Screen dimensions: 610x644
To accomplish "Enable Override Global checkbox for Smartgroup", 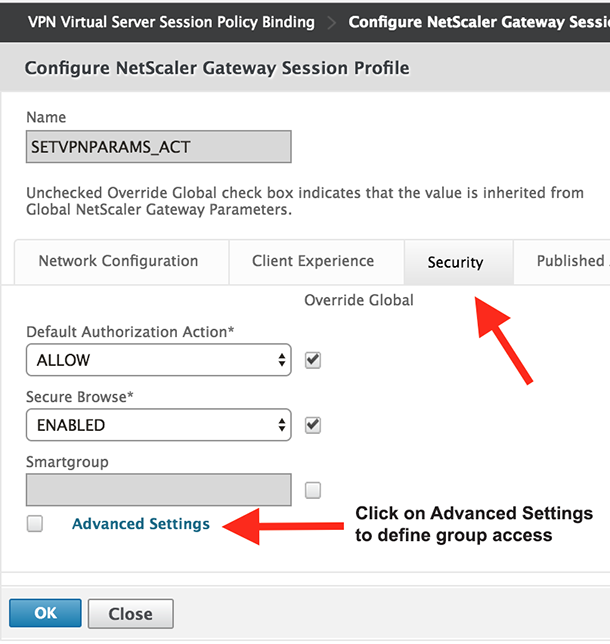I will pyautogui.click(x=313, y=490).
